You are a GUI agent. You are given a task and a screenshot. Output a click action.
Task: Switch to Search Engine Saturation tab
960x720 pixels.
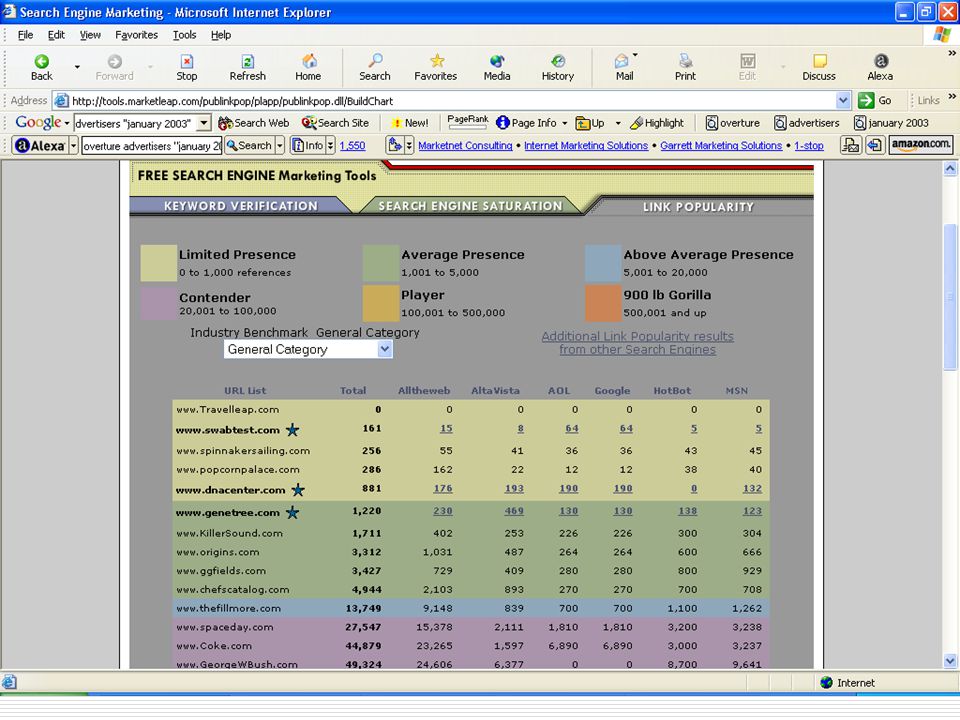(470, 206)
